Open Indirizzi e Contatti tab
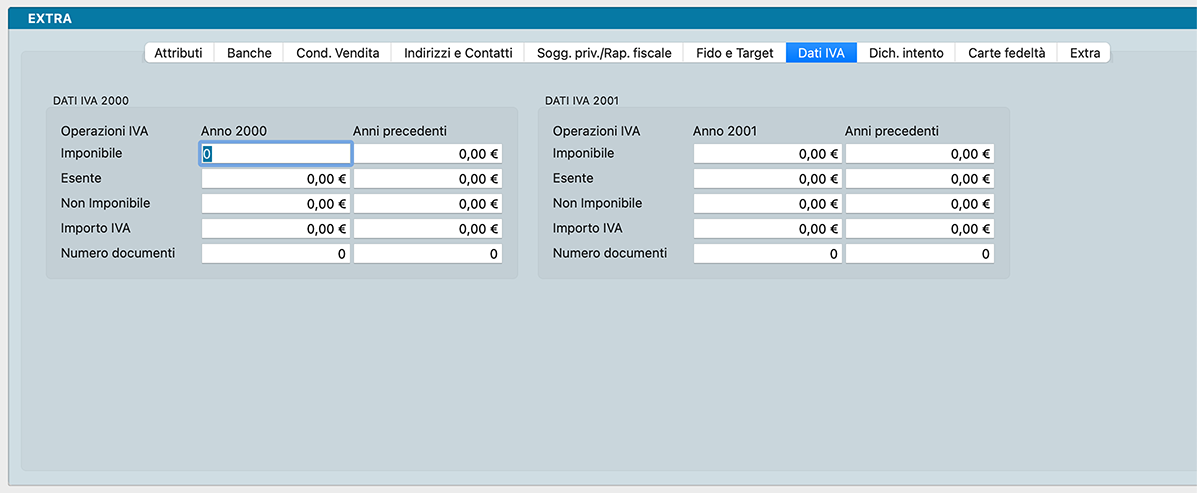 458,53
